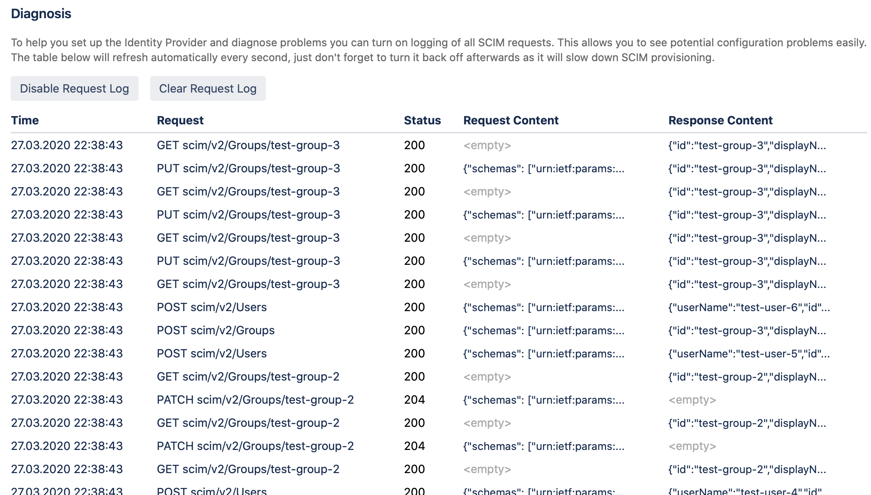Click the topmost GET test-group-3 request

248,145
